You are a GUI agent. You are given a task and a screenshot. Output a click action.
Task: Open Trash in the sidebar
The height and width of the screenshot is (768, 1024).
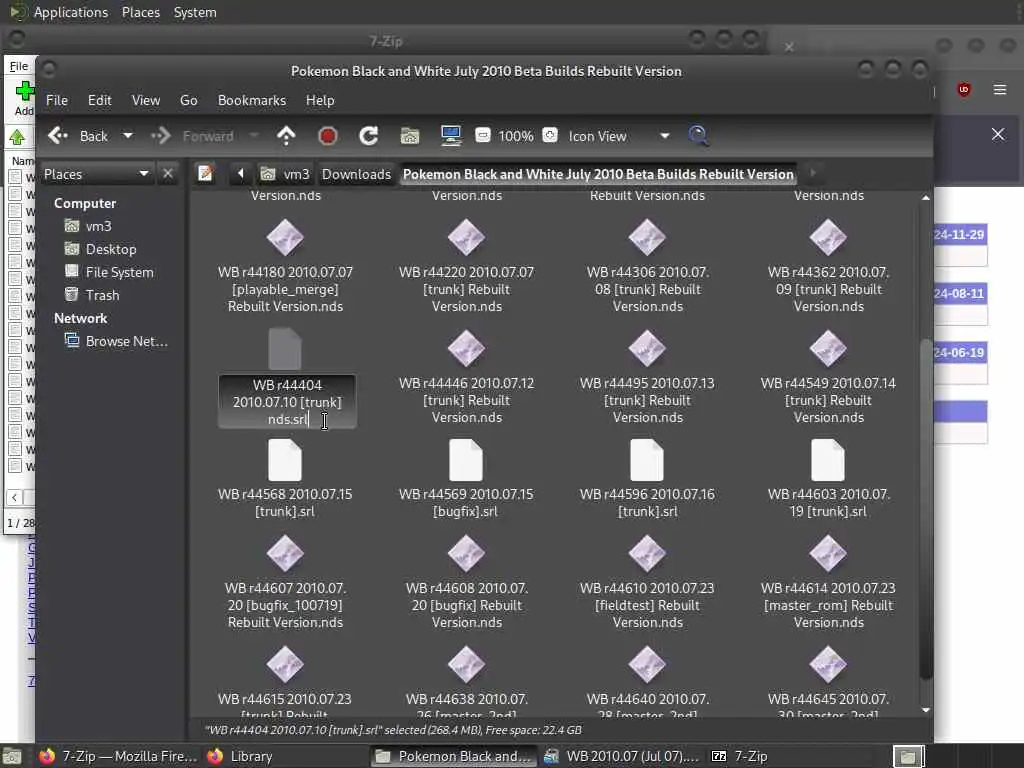coord(91,295)
